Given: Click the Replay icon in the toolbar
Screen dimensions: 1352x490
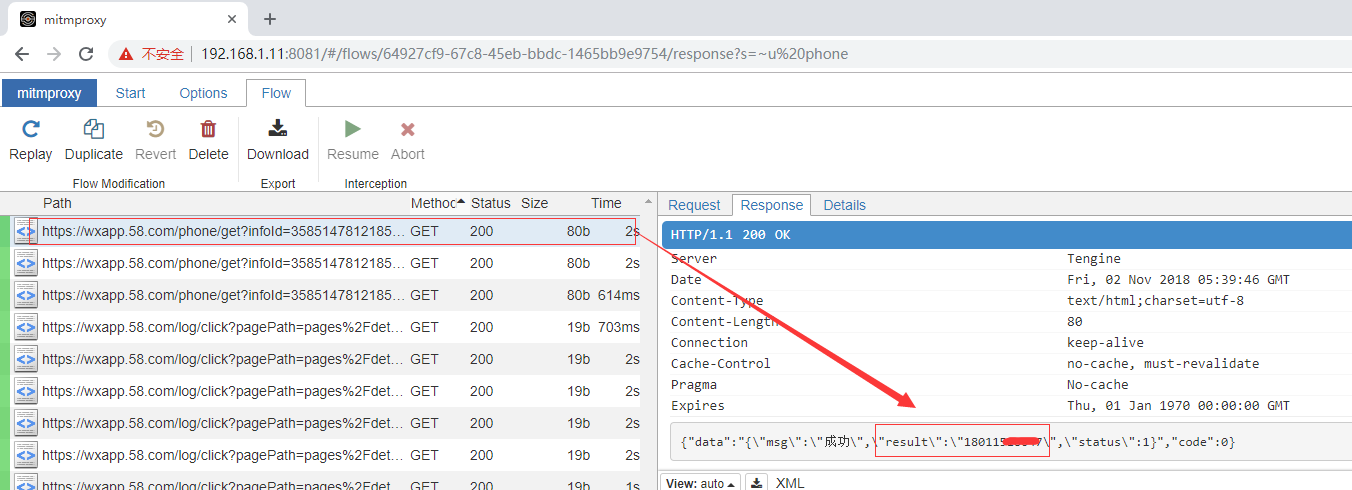Looking at the screenshot, I should (x=31, y=129).
